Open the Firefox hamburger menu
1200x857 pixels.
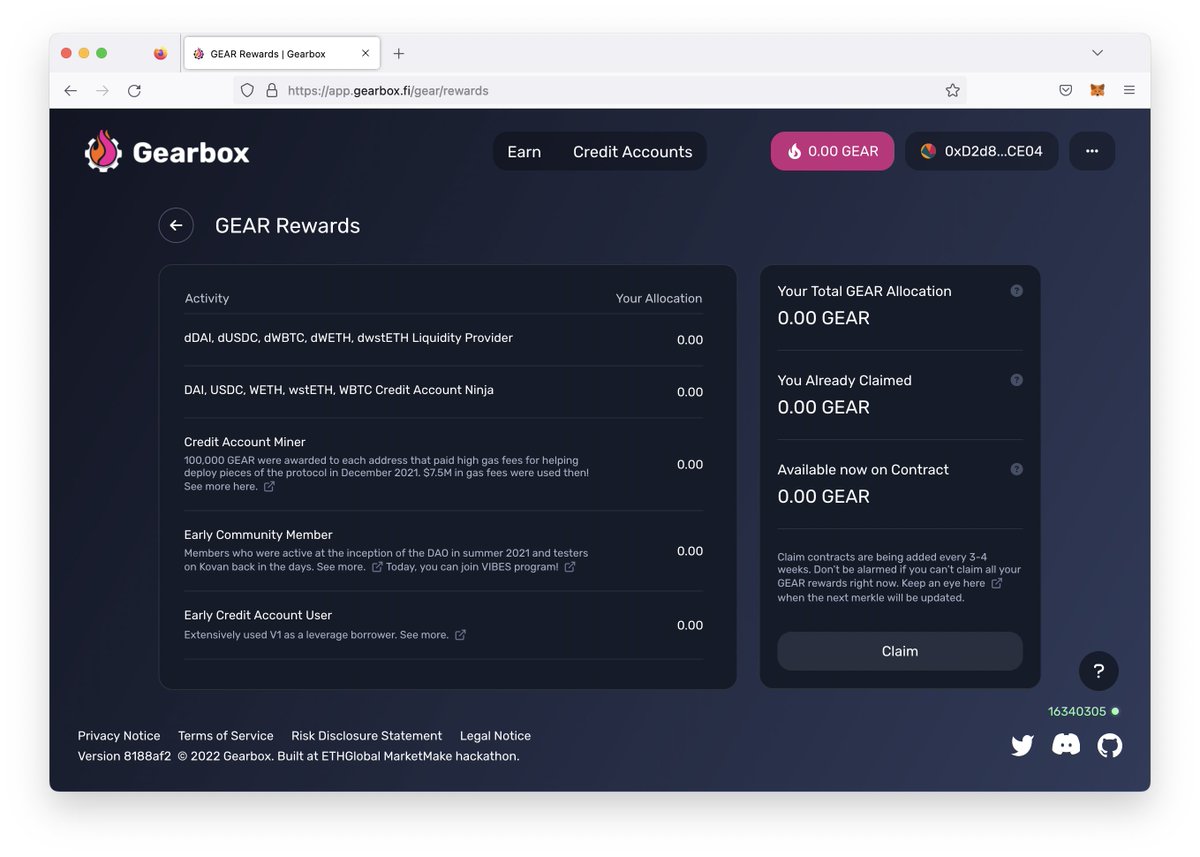point(1129,90)
